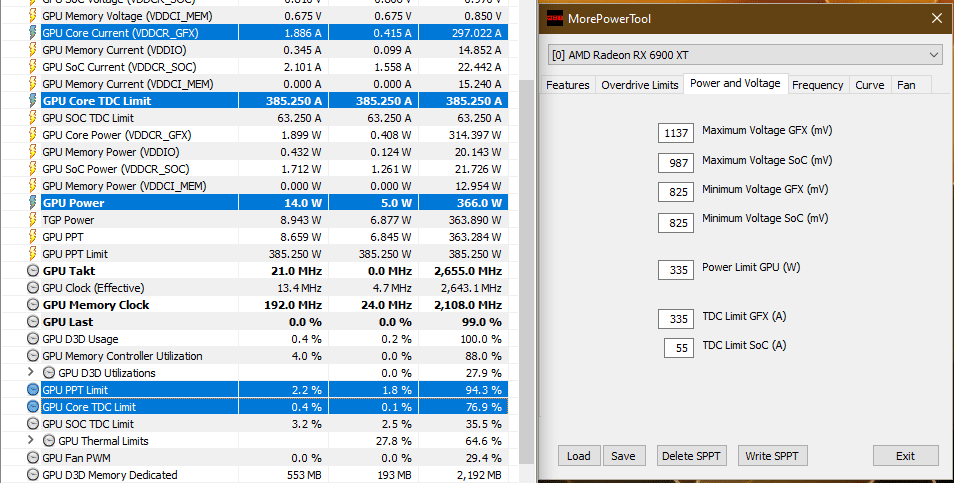This screenshot has width=954, height=483.
Task: Click the Power Limit GPU (W) field
Action: tap(676, 270)
